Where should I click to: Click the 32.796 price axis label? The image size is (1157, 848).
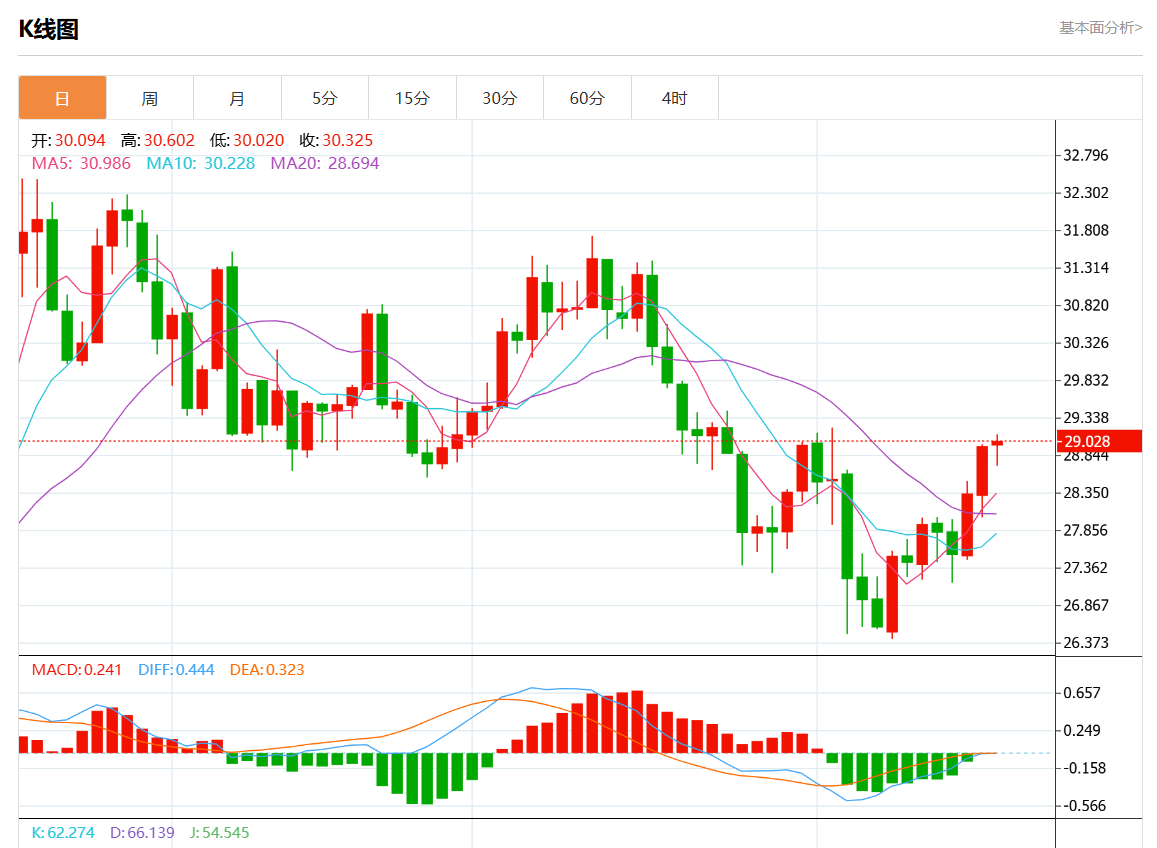click(x=1085, y=155)
